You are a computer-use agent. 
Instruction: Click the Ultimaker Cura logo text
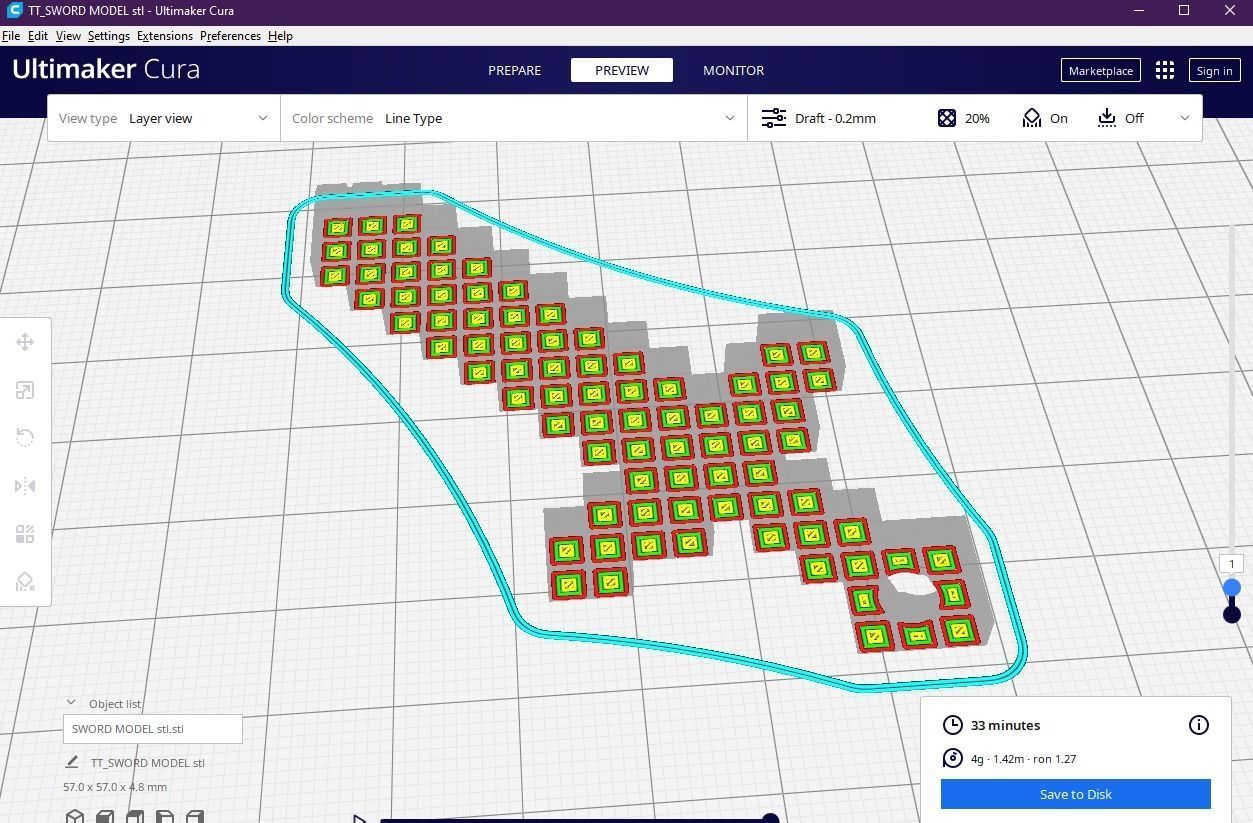(x=106, y=69)
